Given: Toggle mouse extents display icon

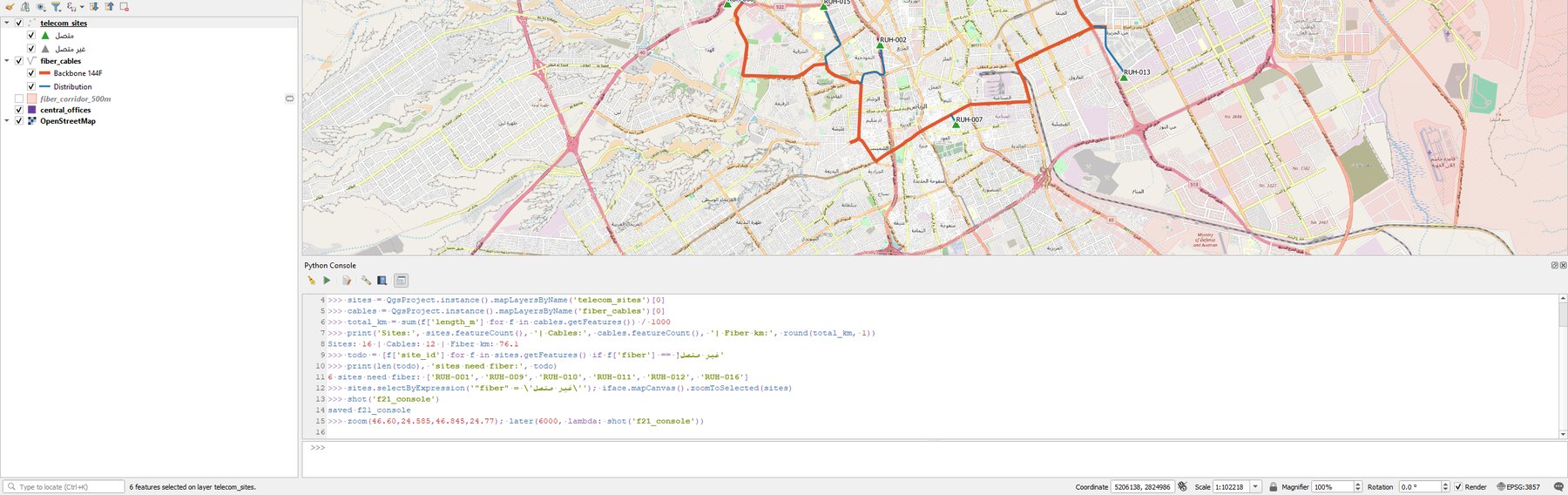Looking at the screenshot, I should (x=1182, y=487).
